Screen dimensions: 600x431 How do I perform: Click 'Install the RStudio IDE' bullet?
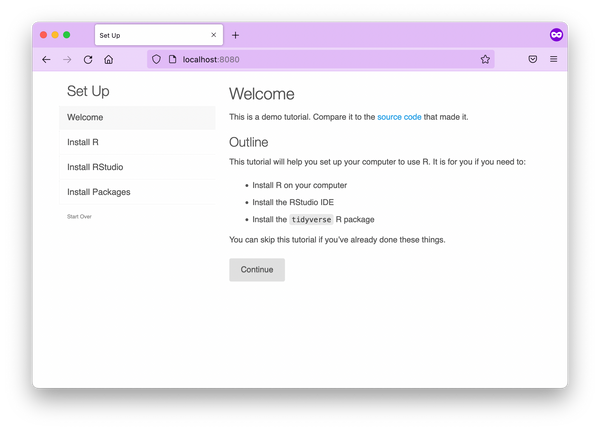[293, 202]
